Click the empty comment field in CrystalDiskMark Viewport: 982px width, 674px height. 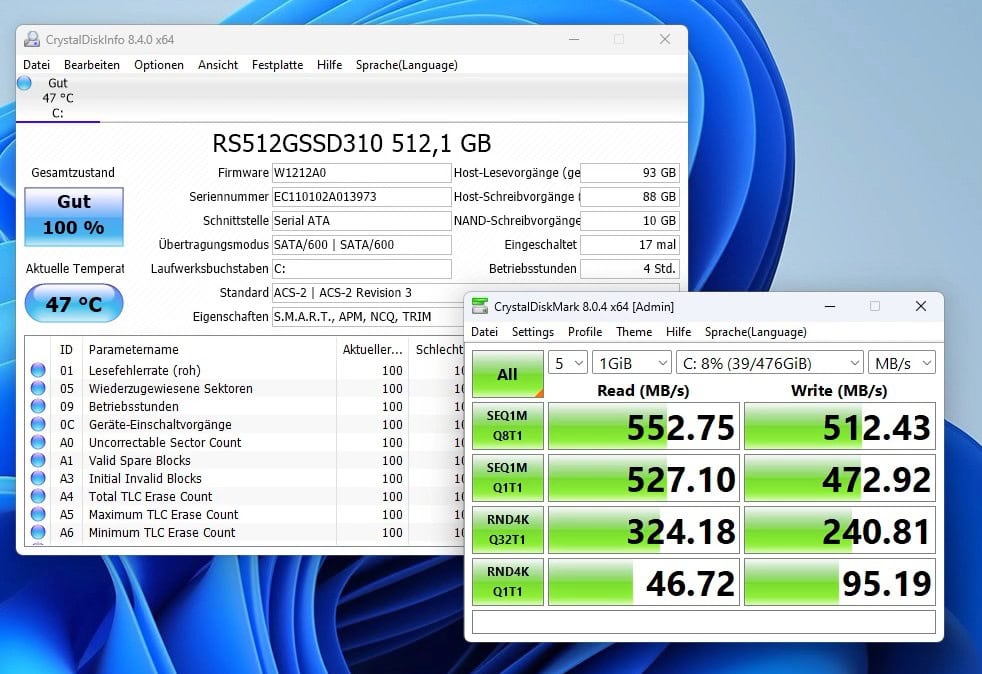coord(704,622)
